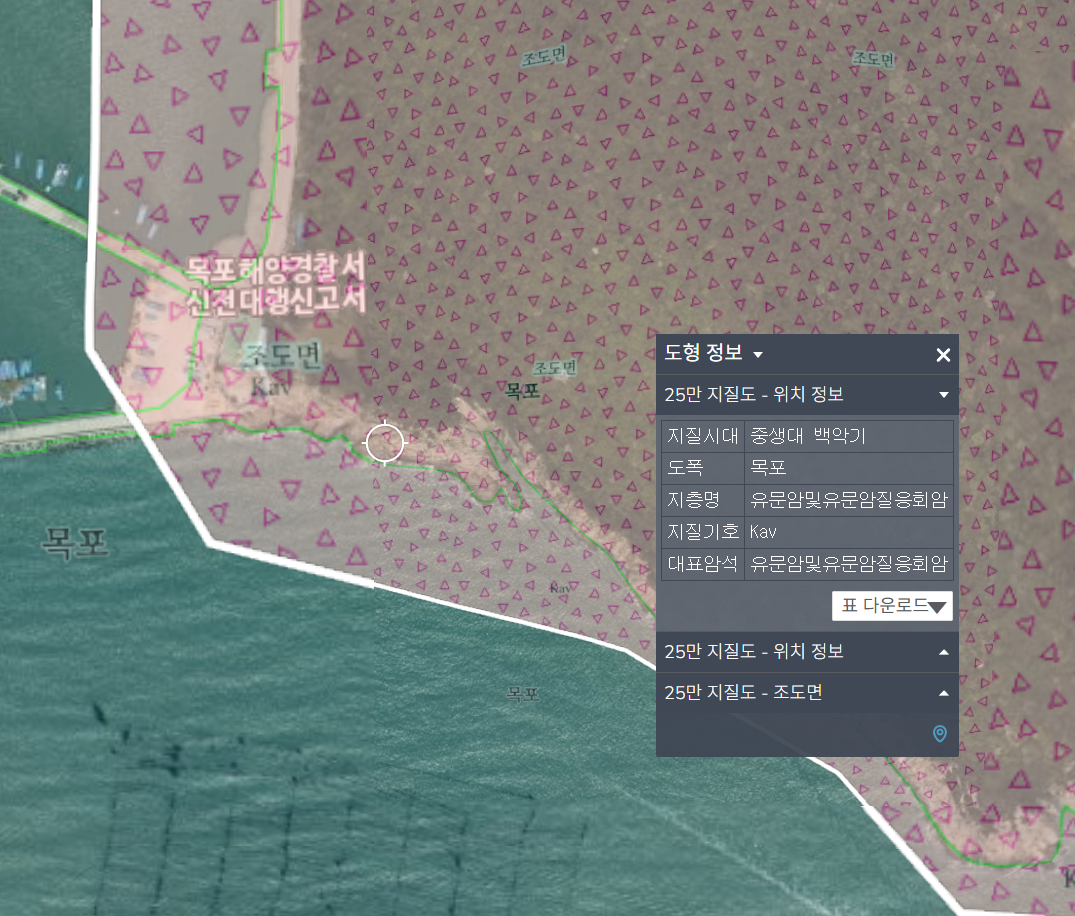Viewport: 1075px width, 916px height.
Task: Click the small faint 목포 label in the water
Action: pyautogui.click(x=523, y=693)
